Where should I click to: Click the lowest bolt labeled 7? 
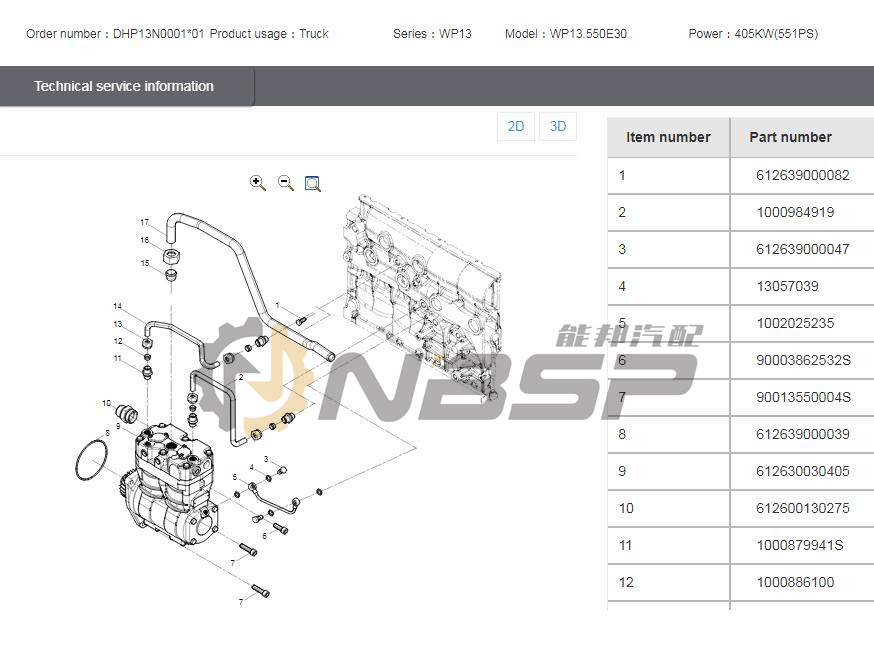coord(261,590)
